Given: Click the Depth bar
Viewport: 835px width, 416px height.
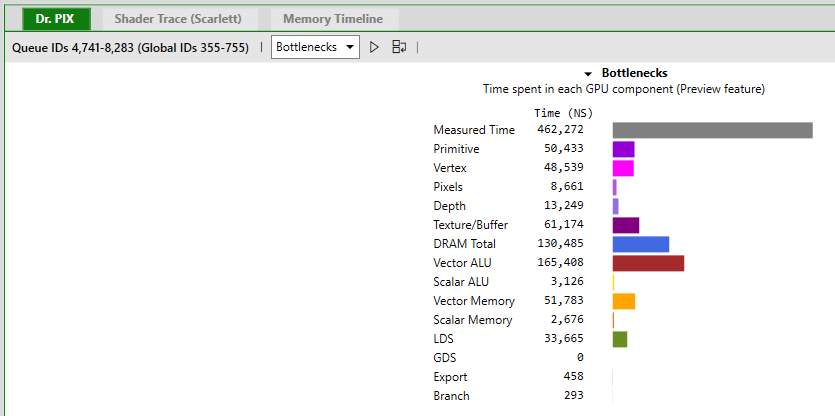Looking at the screenshot, I should 616,206.
